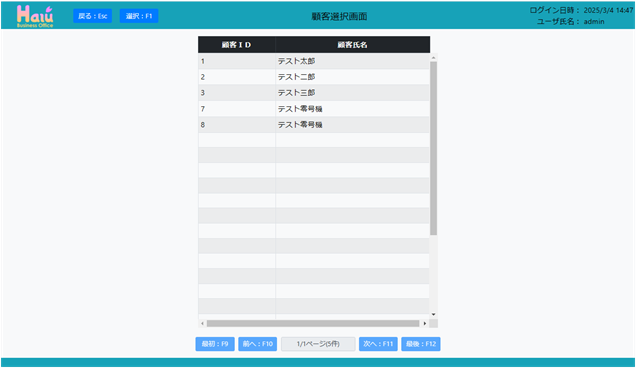Image resolution: width=636 pixels, height=368 pixels.
Task: Click the 1/1ページ(5件) page indicator field
Action: point(318,344)
